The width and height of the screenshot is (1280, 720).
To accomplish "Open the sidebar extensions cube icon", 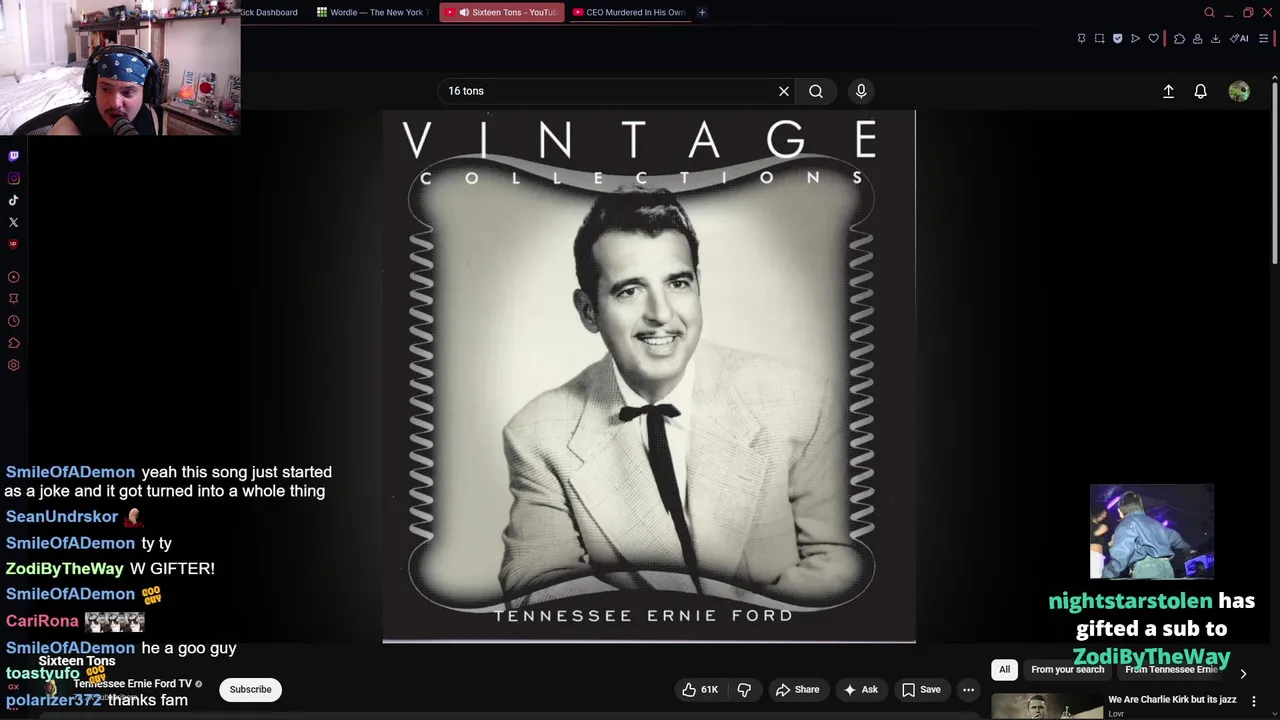I will pyautogui.click(x=14, y=343).
